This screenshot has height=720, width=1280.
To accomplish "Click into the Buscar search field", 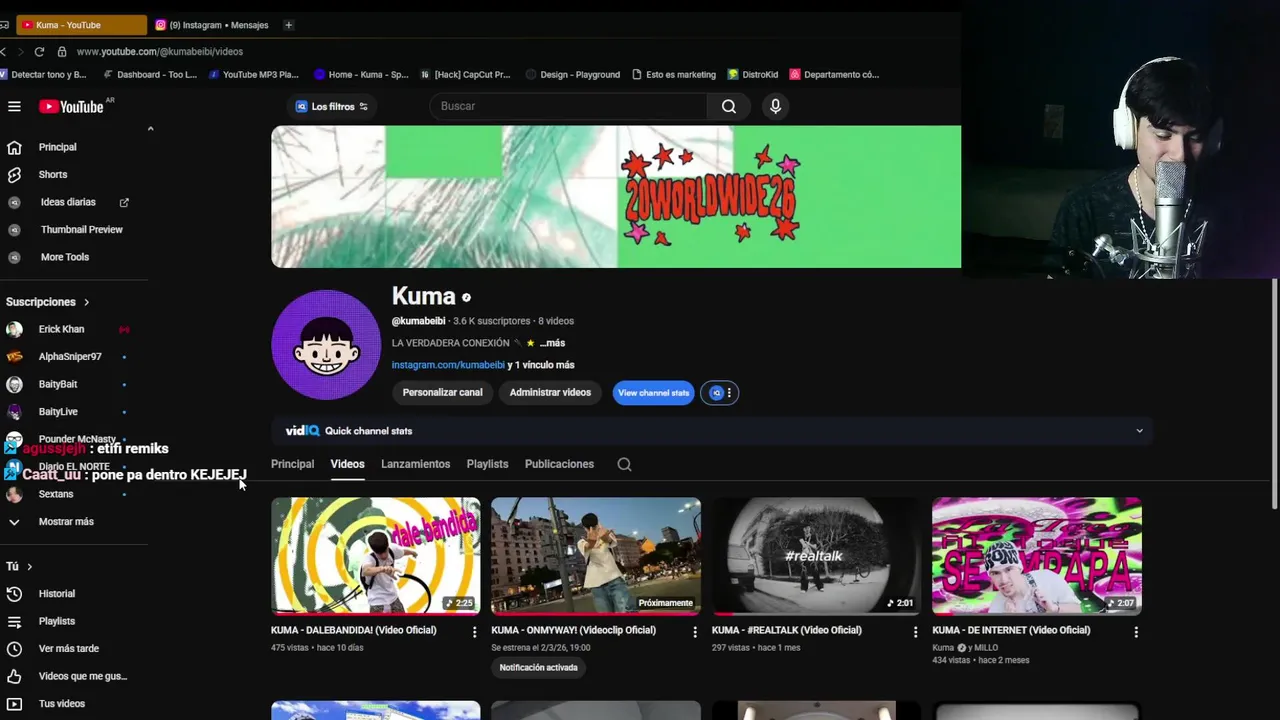I will click(570, 106).
